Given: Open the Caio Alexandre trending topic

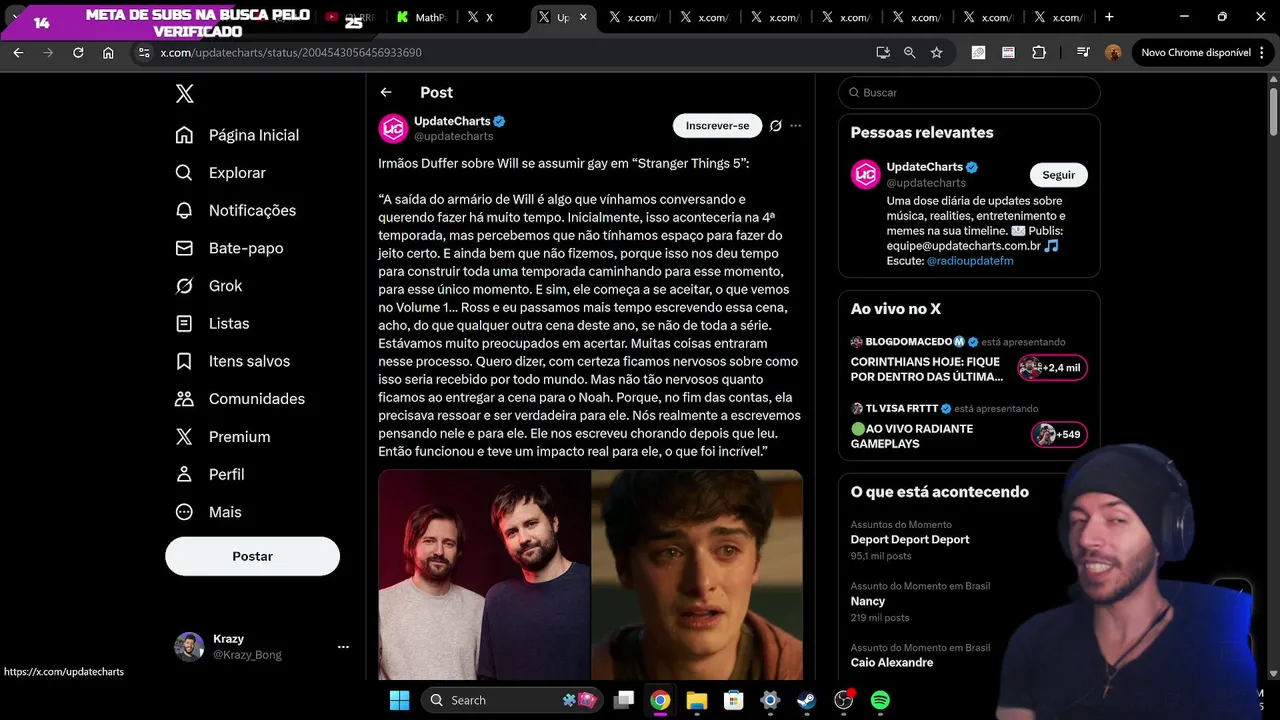Looking at the screenshot, I should 892,663.
